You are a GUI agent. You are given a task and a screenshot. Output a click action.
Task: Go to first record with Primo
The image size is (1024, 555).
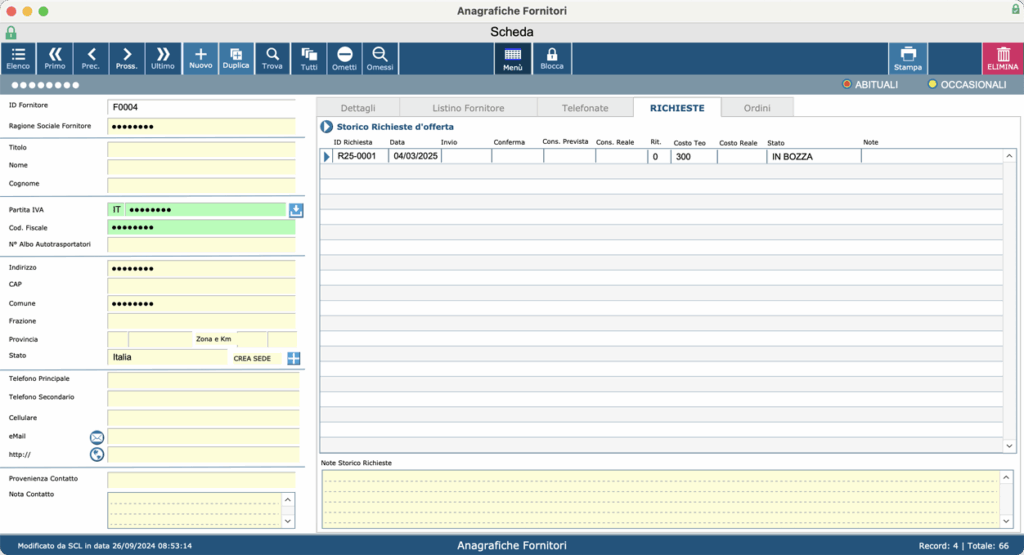[x=55, y=59]
